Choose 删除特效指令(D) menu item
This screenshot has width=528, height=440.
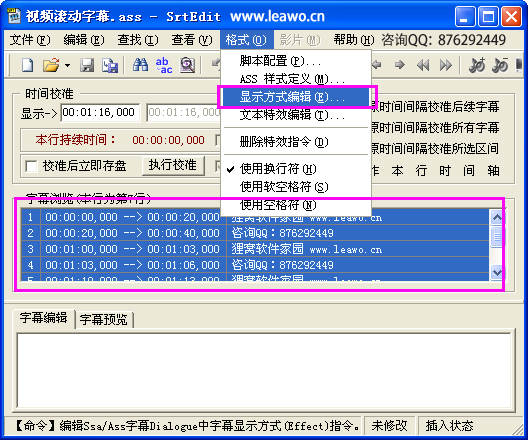(x=296, y=142)
